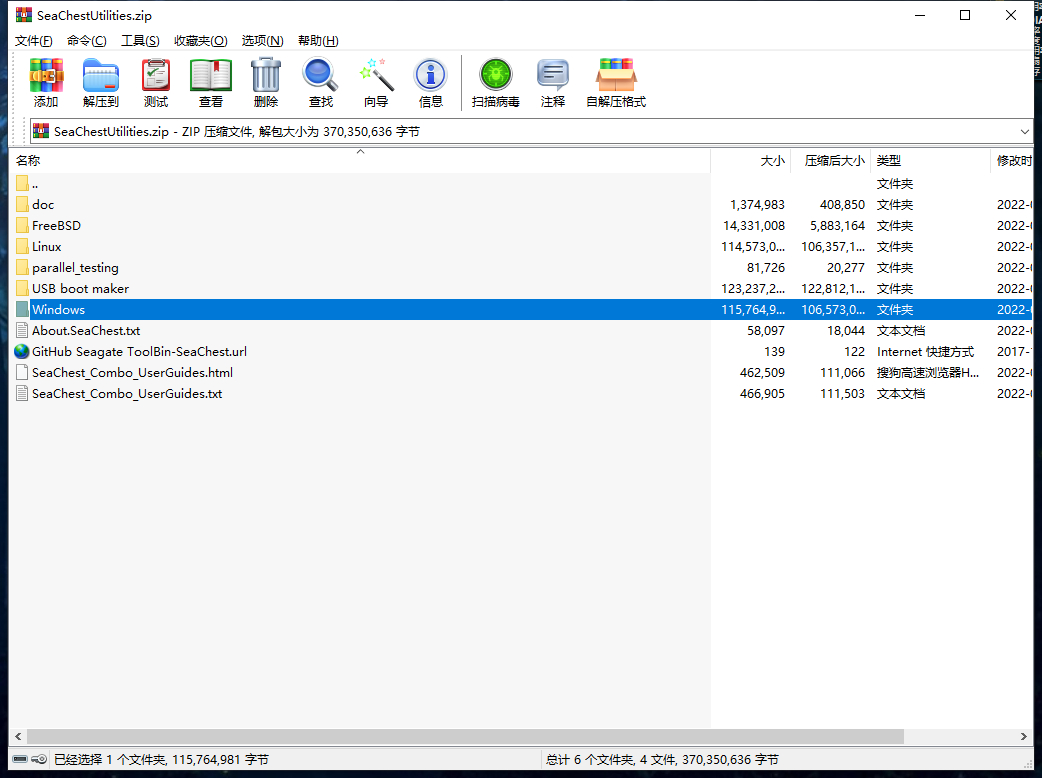1042x778 pixels.
Task: Sort by the 名称 column header
Action: (360, 160)
